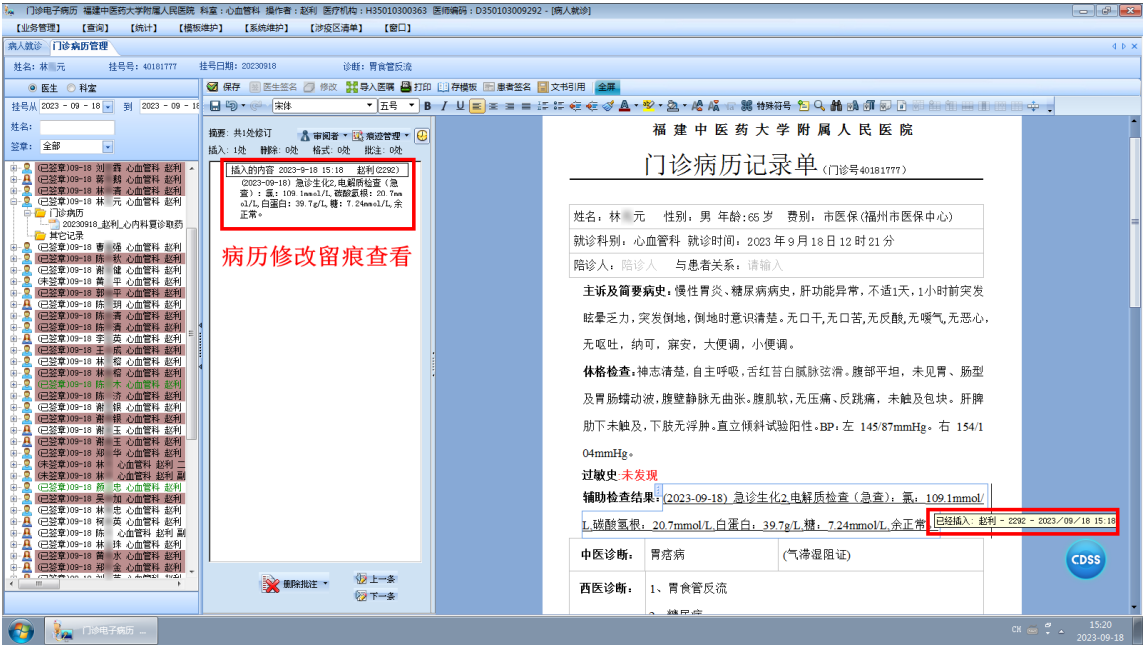This screenshot has width=1145, height=647.
Task: Click the format painter brush icon
Action: point(608,106)
